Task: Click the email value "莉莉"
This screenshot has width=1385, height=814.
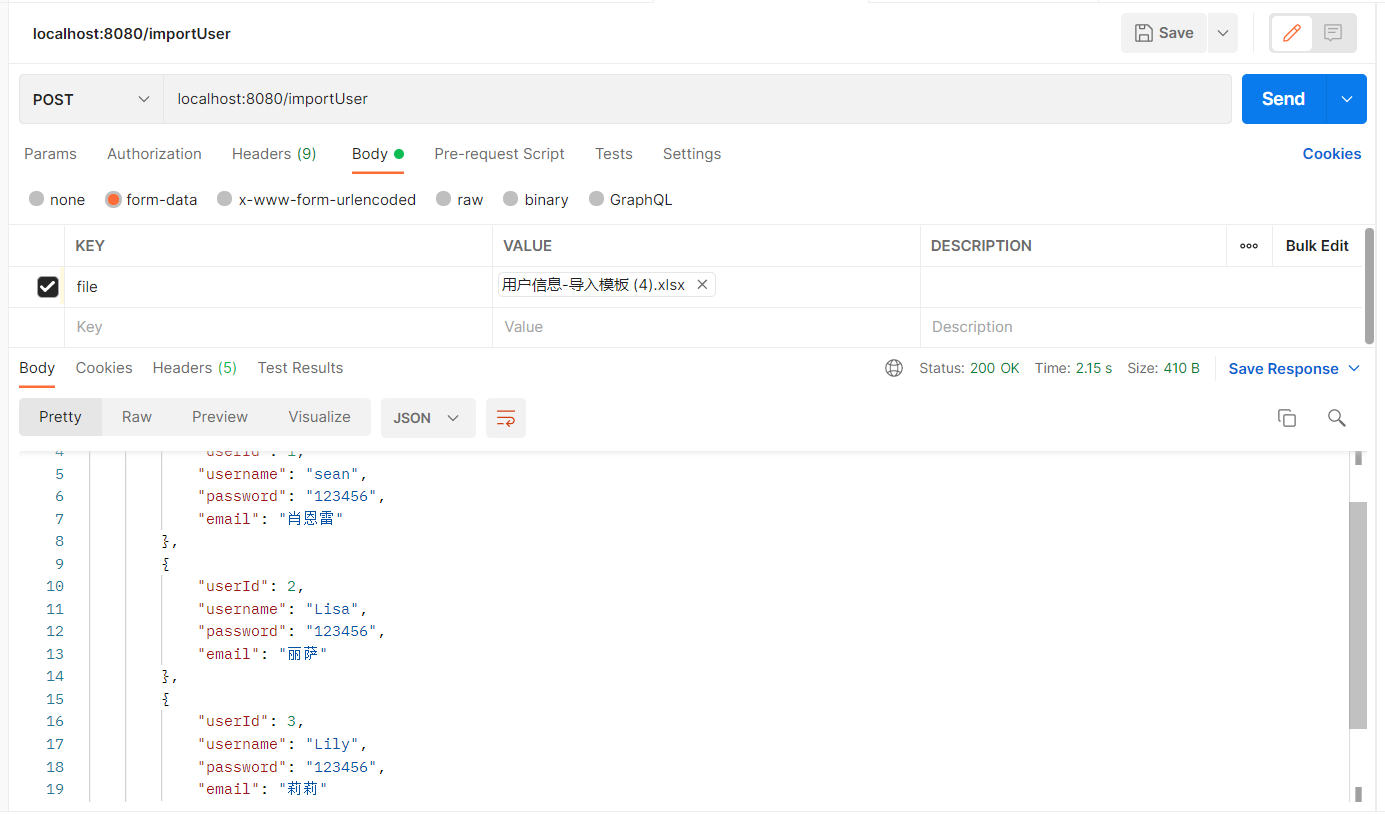Action: click(x=303, y=789)
